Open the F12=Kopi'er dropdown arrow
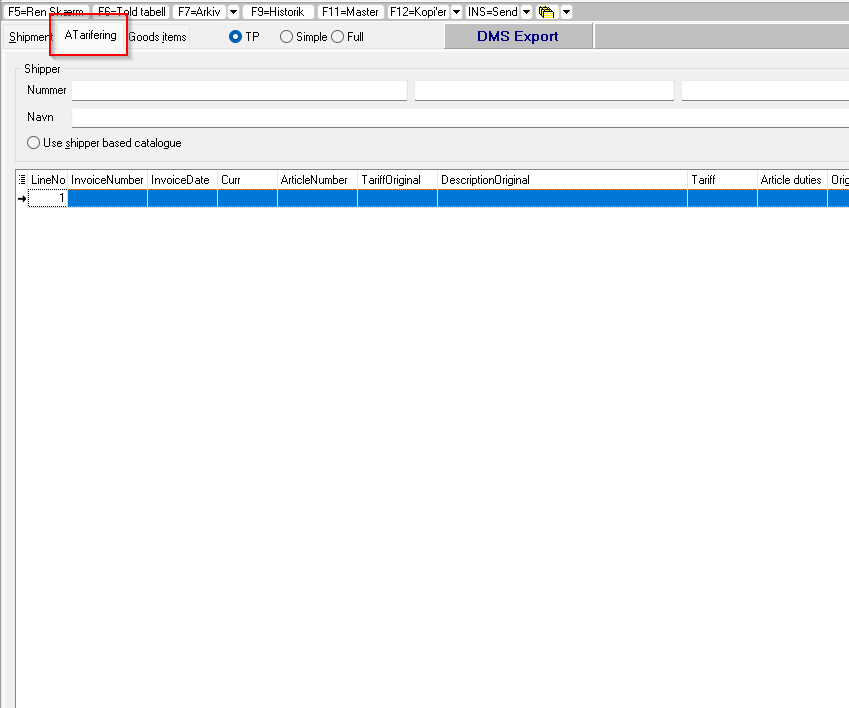 point(456,12)
